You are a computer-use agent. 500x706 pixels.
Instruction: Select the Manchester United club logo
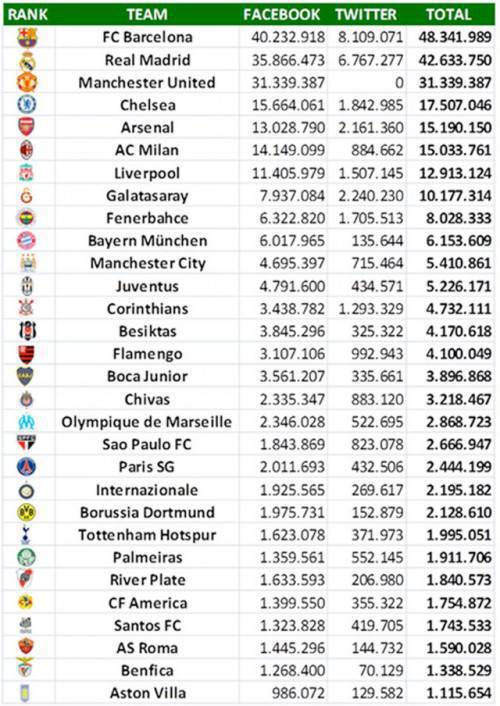click(x=27, y=82)
